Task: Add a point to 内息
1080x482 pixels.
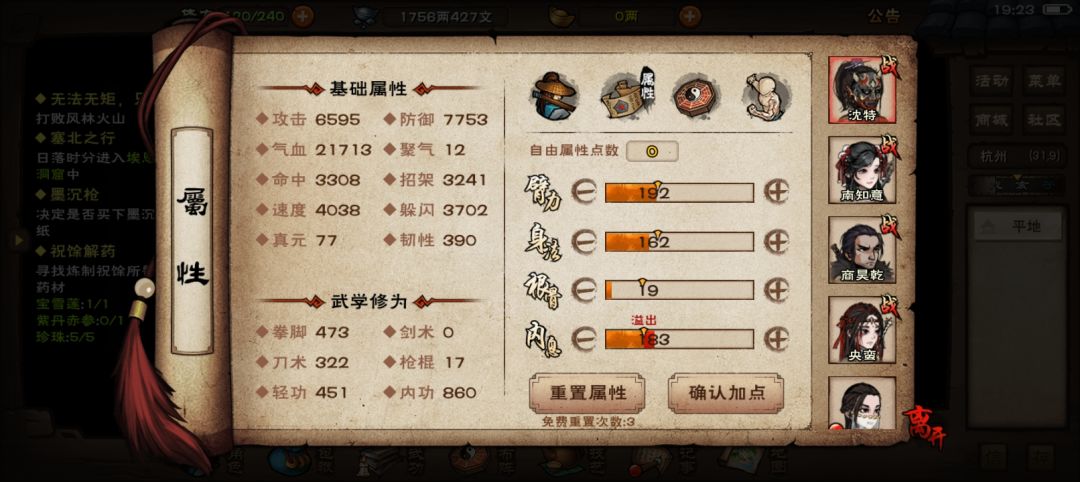Action: (x=776, y=338)
